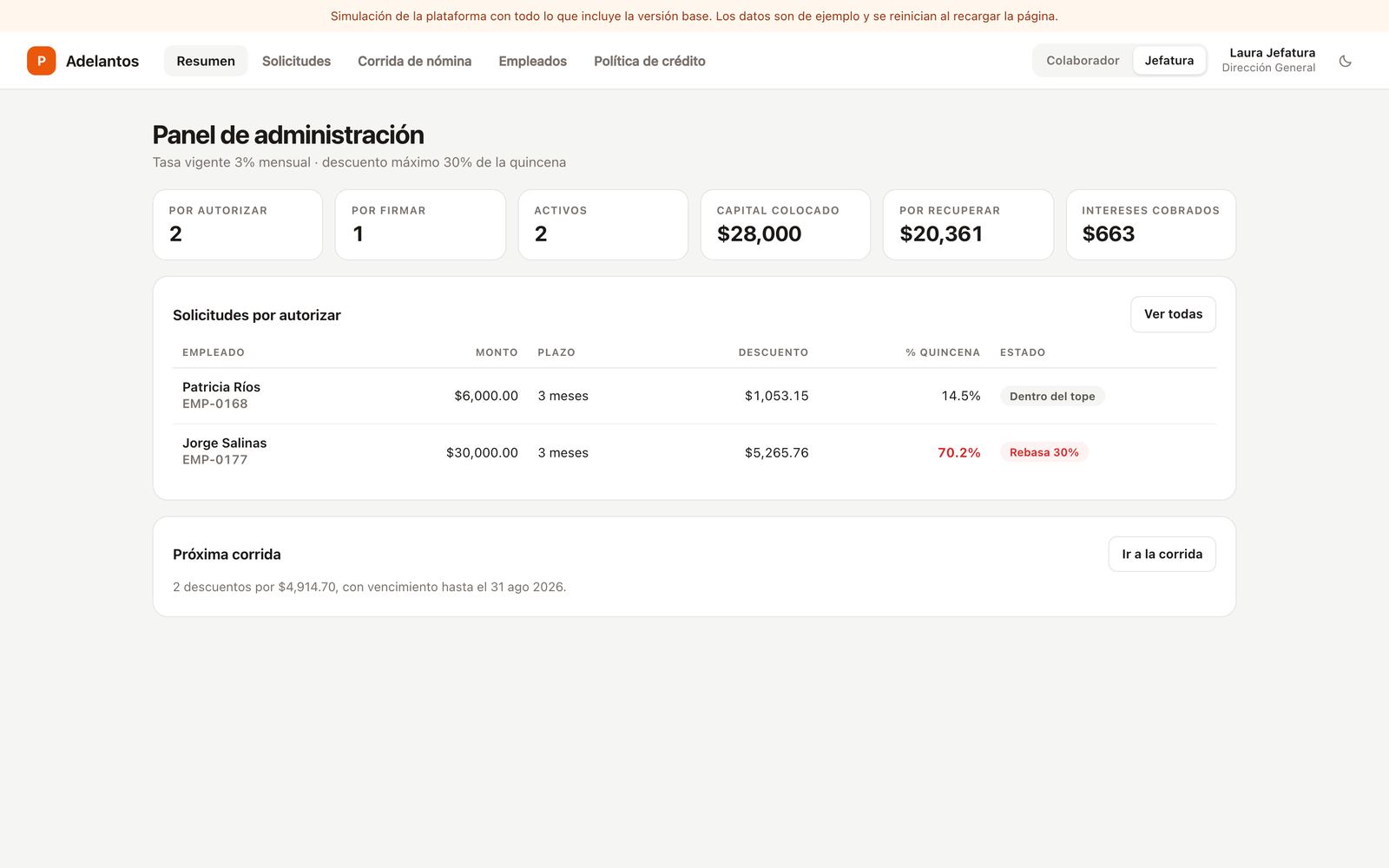
Task: Click the Intereses cobrados card
Action: (x=1150, y=225)
